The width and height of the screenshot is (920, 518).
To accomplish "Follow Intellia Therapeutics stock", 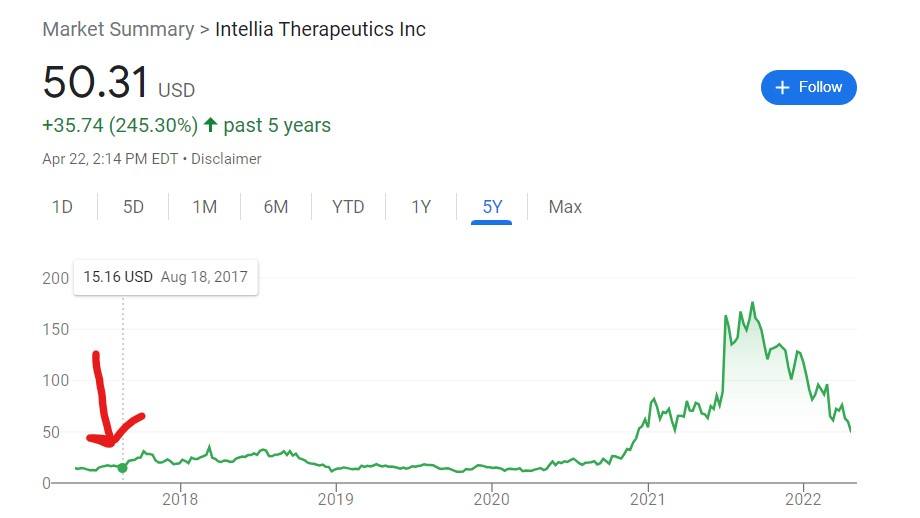I will click(x=809, y=87).
